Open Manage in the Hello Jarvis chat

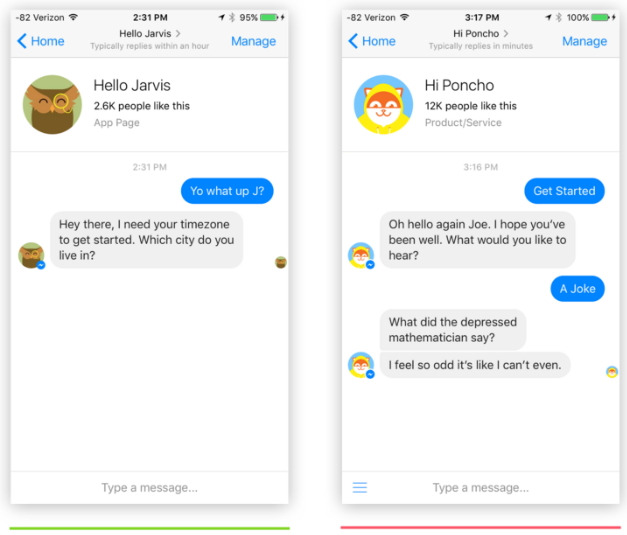(254, 41)
